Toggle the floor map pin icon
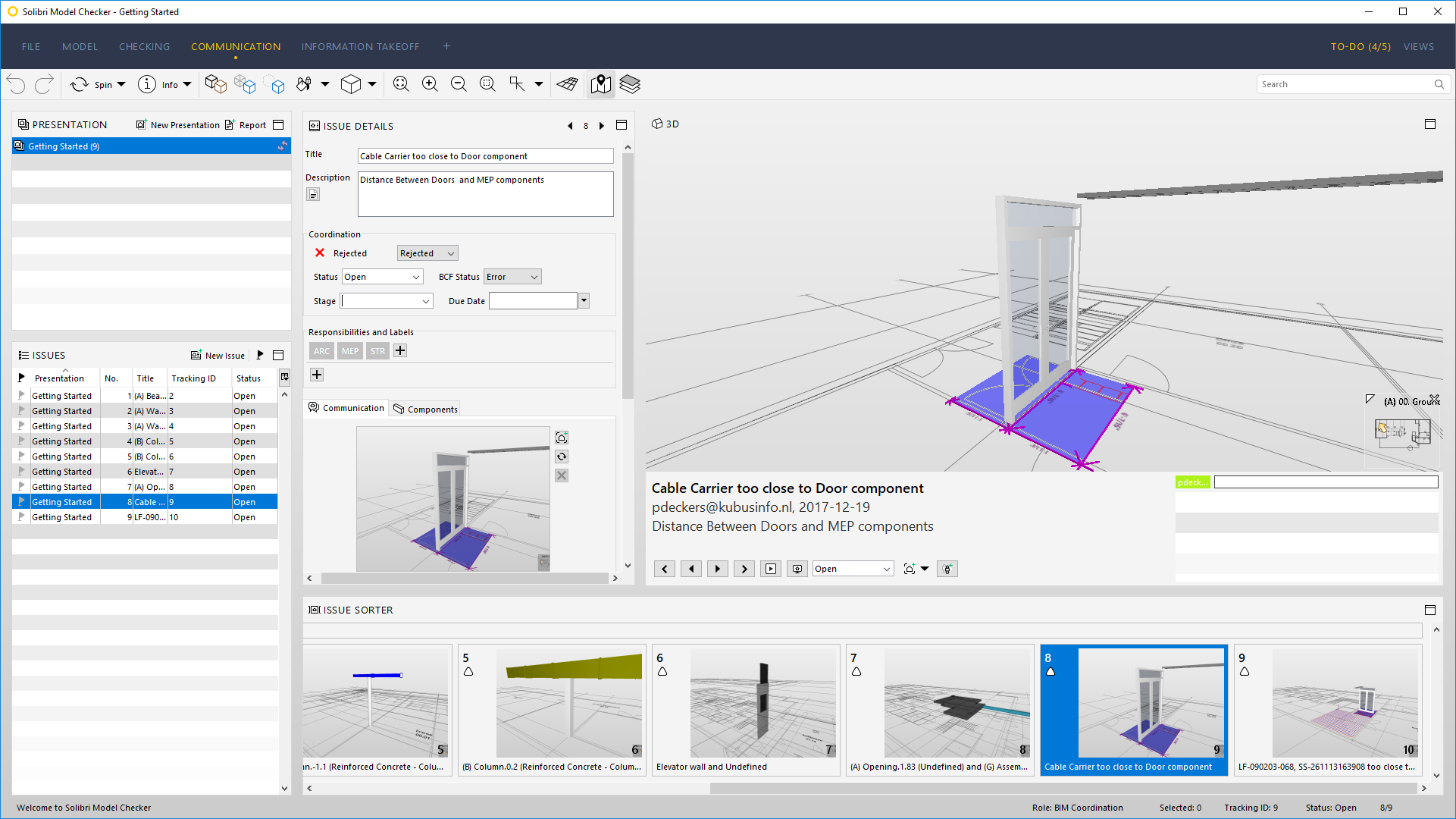Image resolution: width=1456 pixels, height=819 pixels. coord(601,84)
